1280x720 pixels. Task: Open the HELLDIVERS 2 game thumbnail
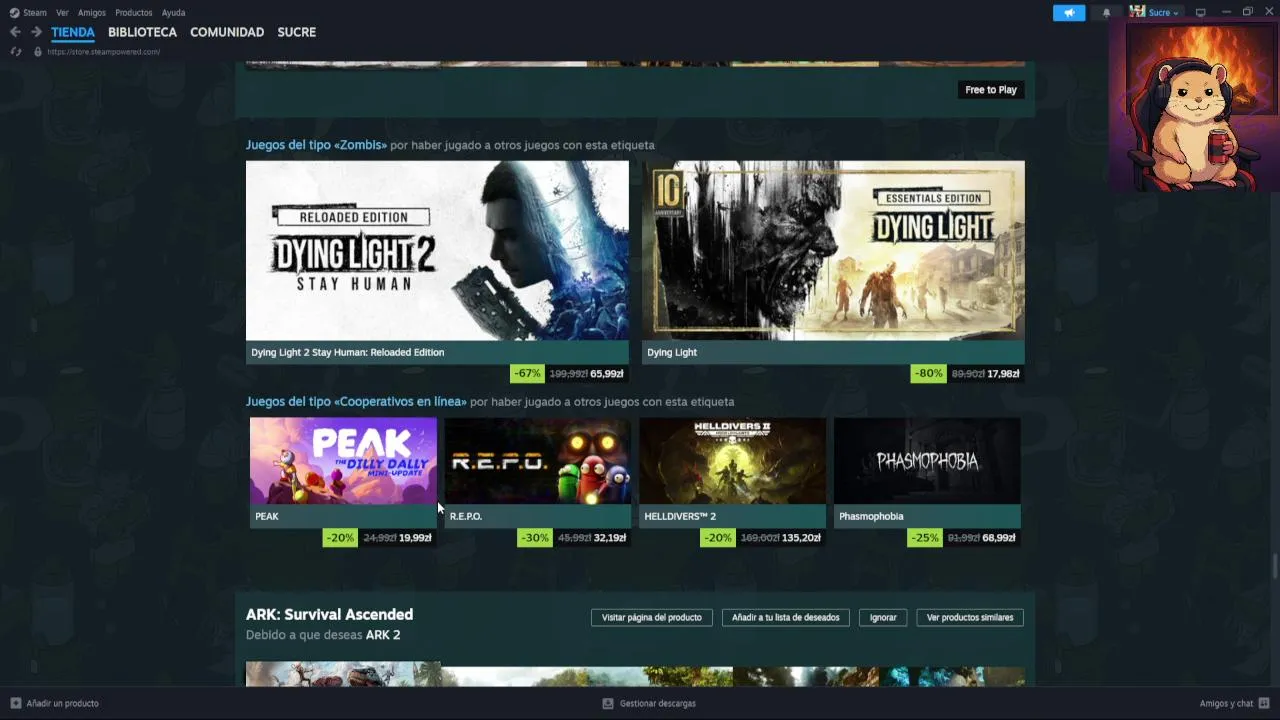(733, 461)
